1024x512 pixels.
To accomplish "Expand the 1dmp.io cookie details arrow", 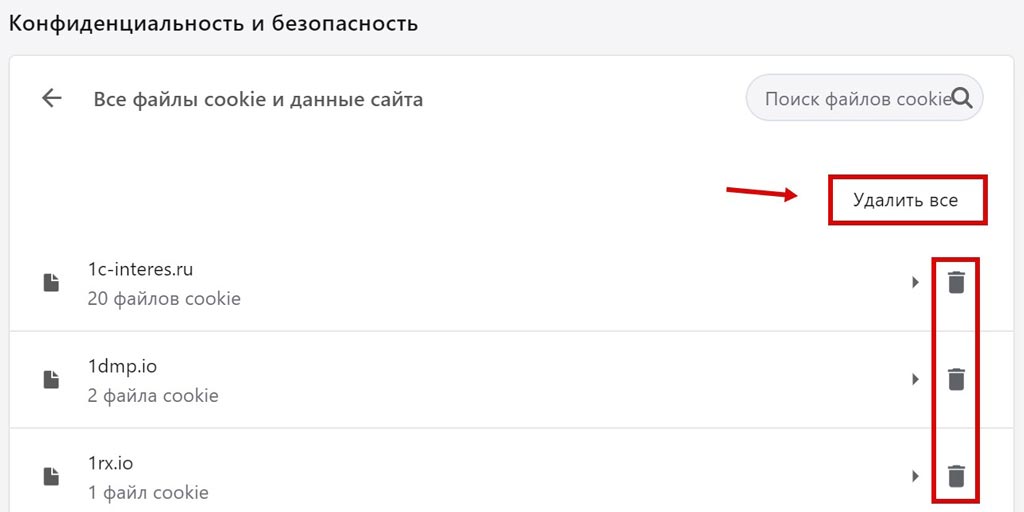I will coord(915,380).
